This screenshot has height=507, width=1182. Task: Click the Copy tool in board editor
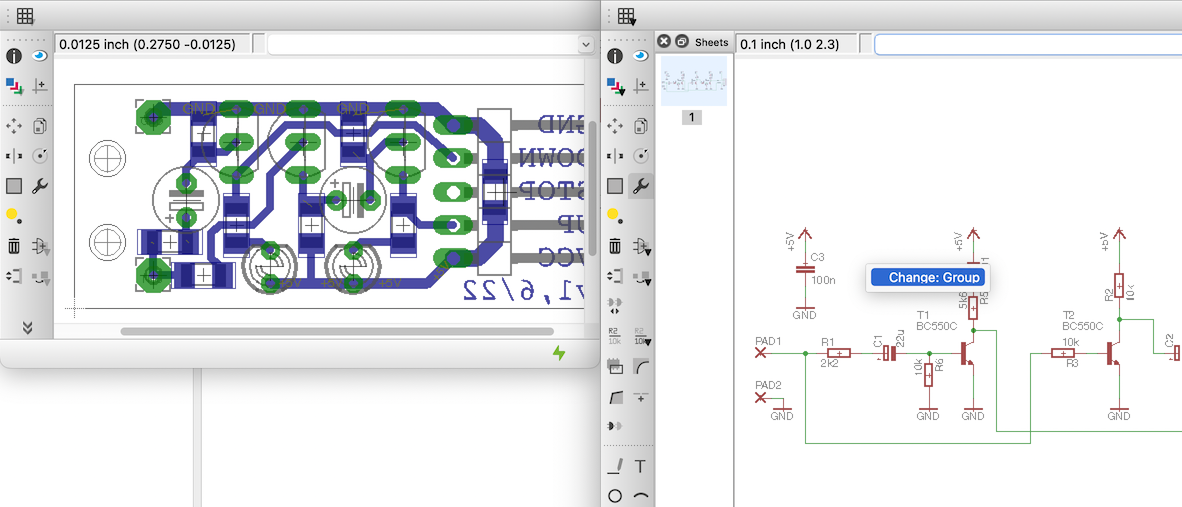point(40,127)
